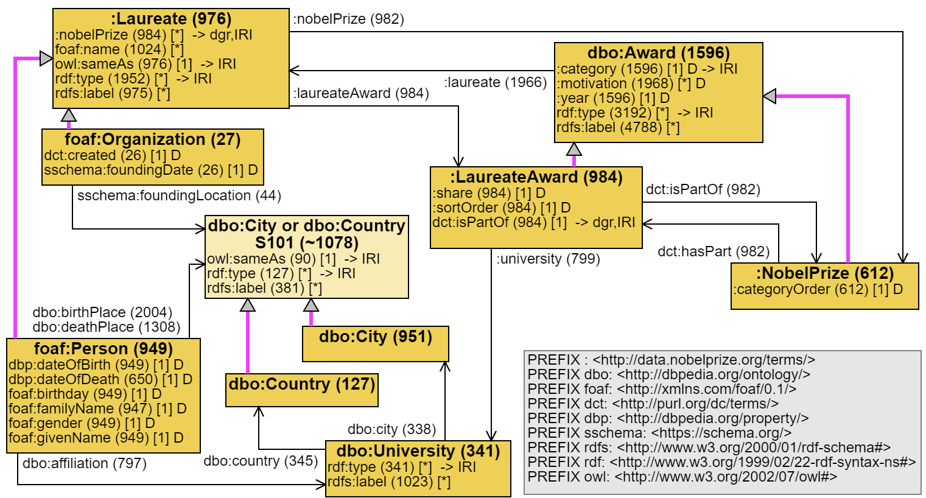Image resolution: width=926 pixels, height=498 pixels.
Task: Click the inheritance triangle on dbo:Award's right edge
Action: 770,95
